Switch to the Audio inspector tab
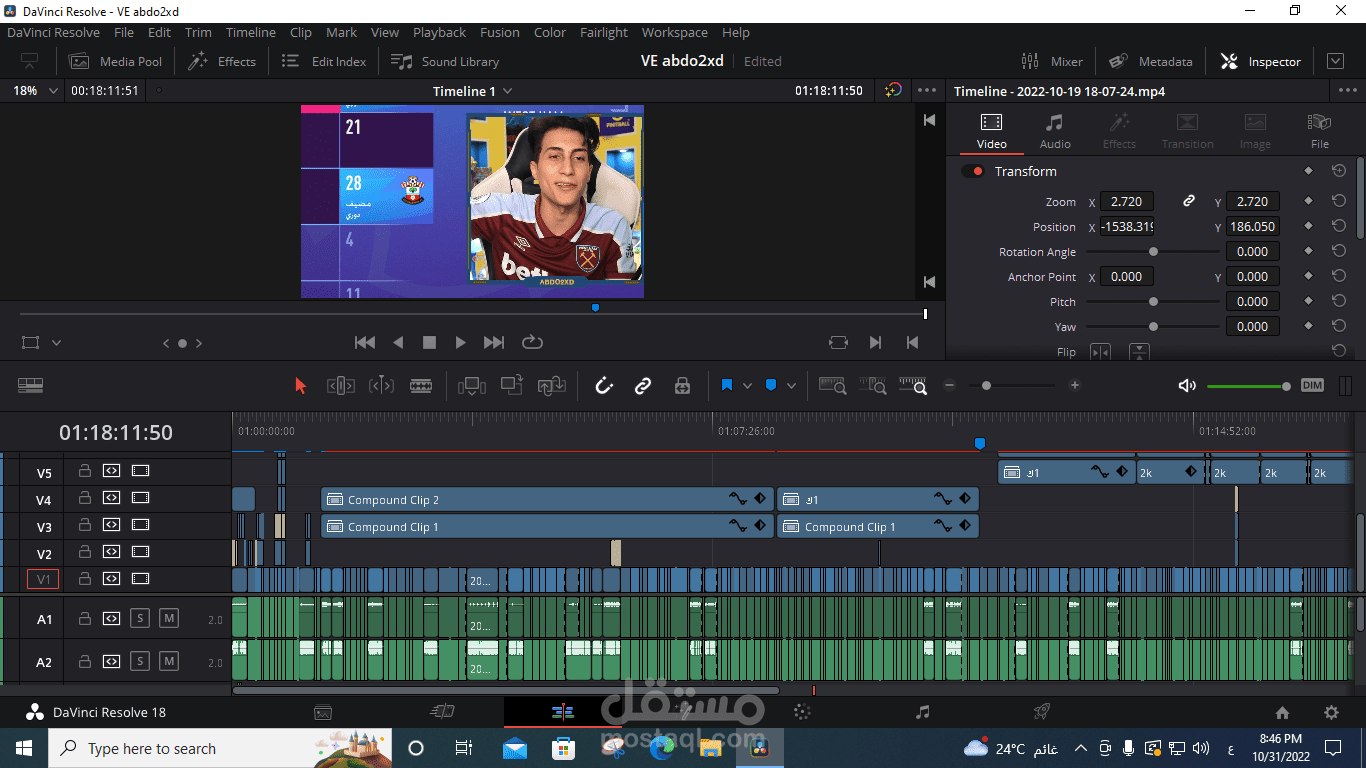The width and height of the screenshot is (1366, 768). 1054,131
